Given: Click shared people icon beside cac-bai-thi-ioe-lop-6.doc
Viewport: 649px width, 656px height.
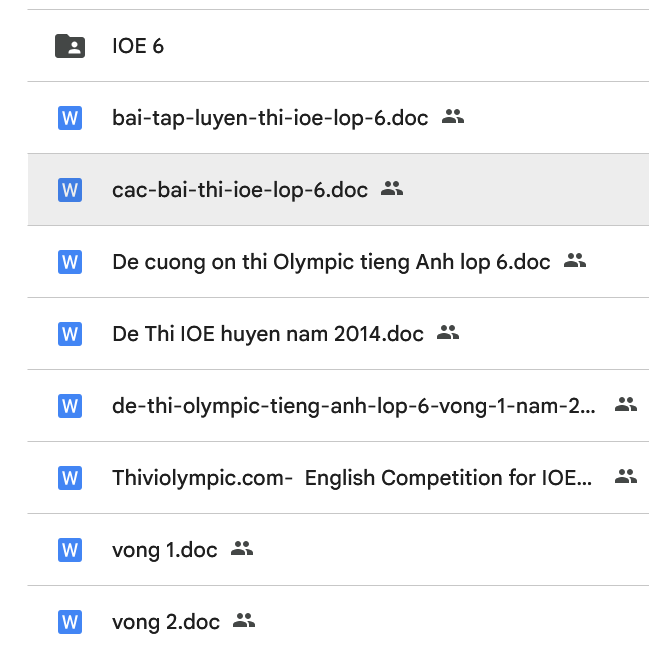Looking at the screenshot, I should tap(392, 189).
